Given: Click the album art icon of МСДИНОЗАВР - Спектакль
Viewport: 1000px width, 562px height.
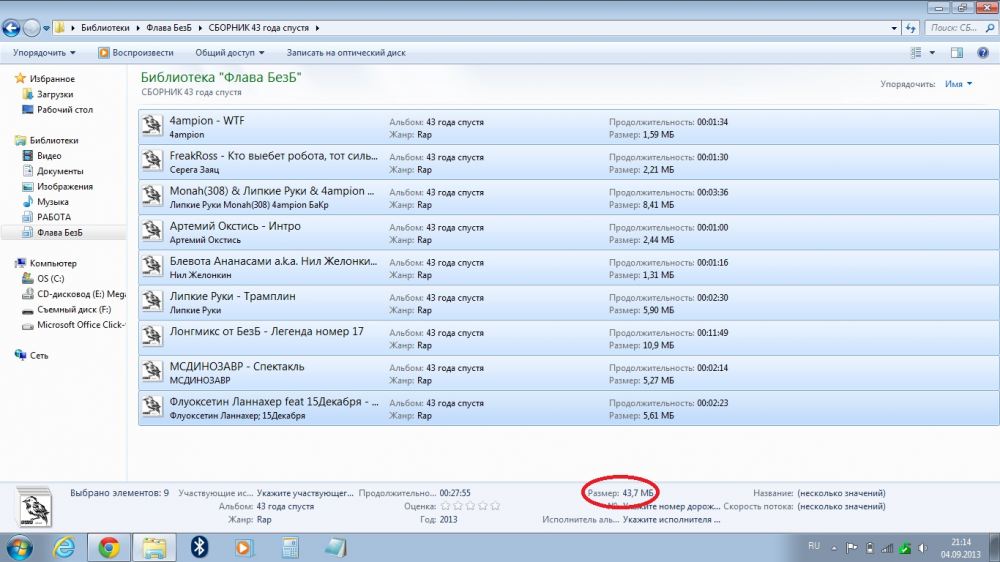Looking at the screenshot, I should (152, 371).
